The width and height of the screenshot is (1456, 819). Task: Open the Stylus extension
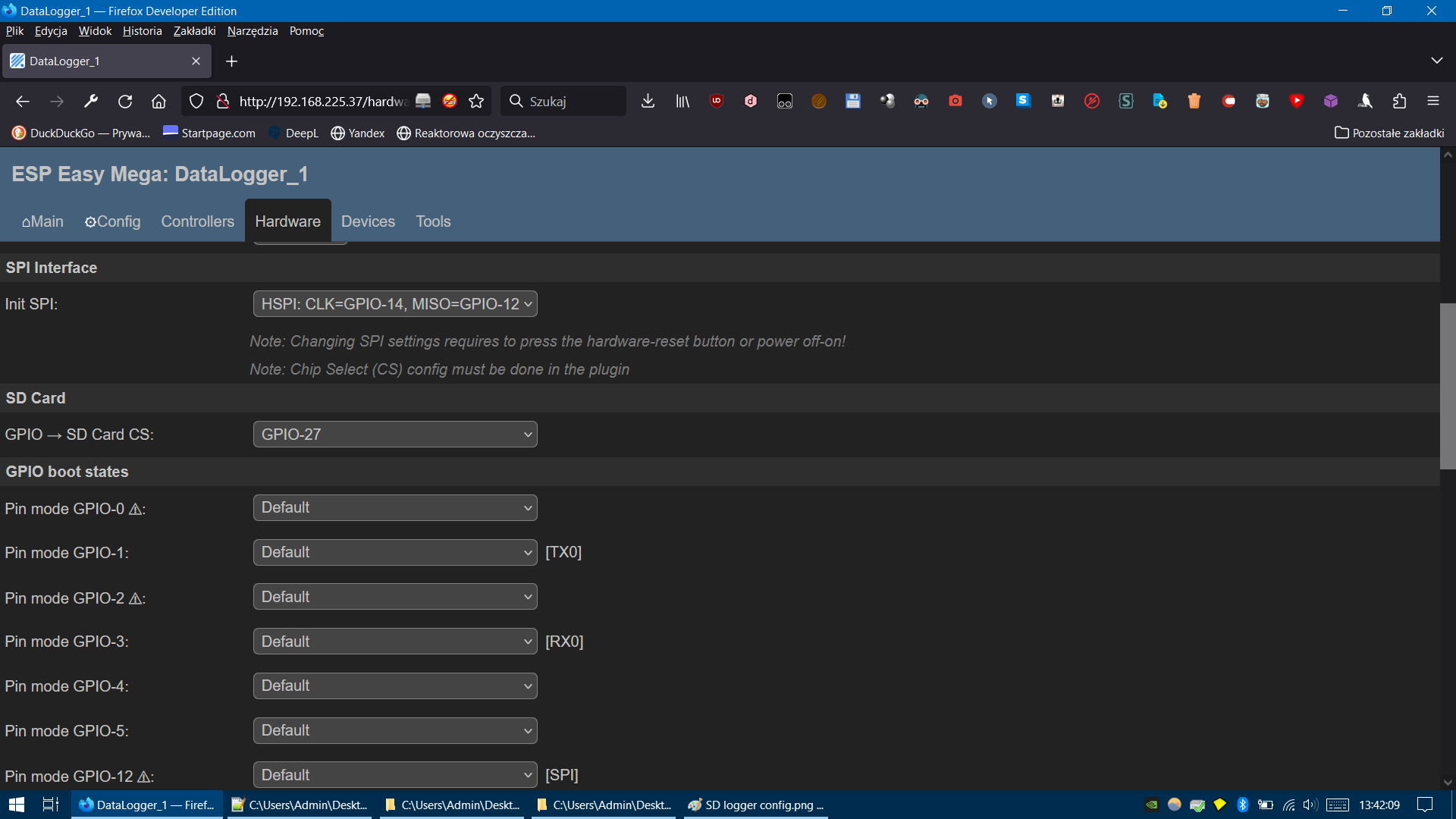pos(1126,101)
